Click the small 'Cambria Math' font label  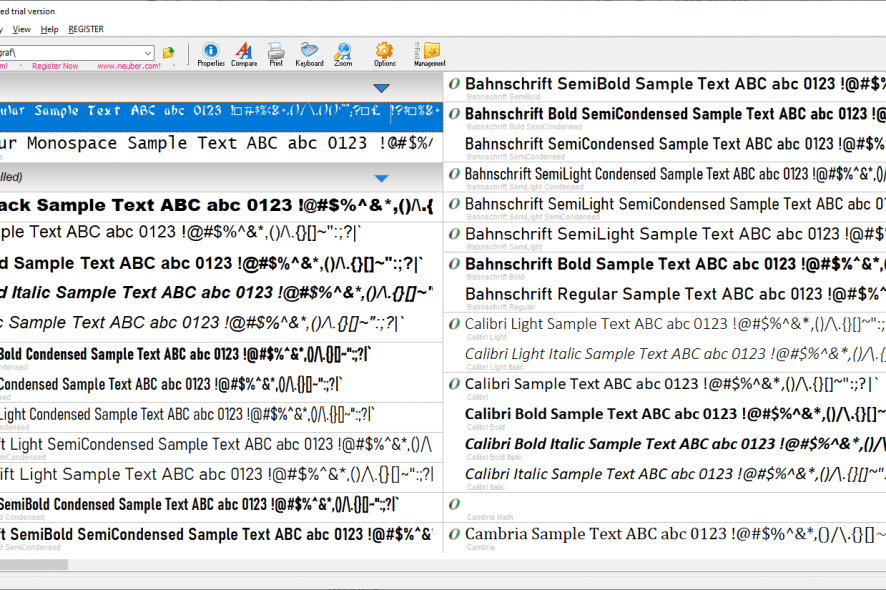490,517
